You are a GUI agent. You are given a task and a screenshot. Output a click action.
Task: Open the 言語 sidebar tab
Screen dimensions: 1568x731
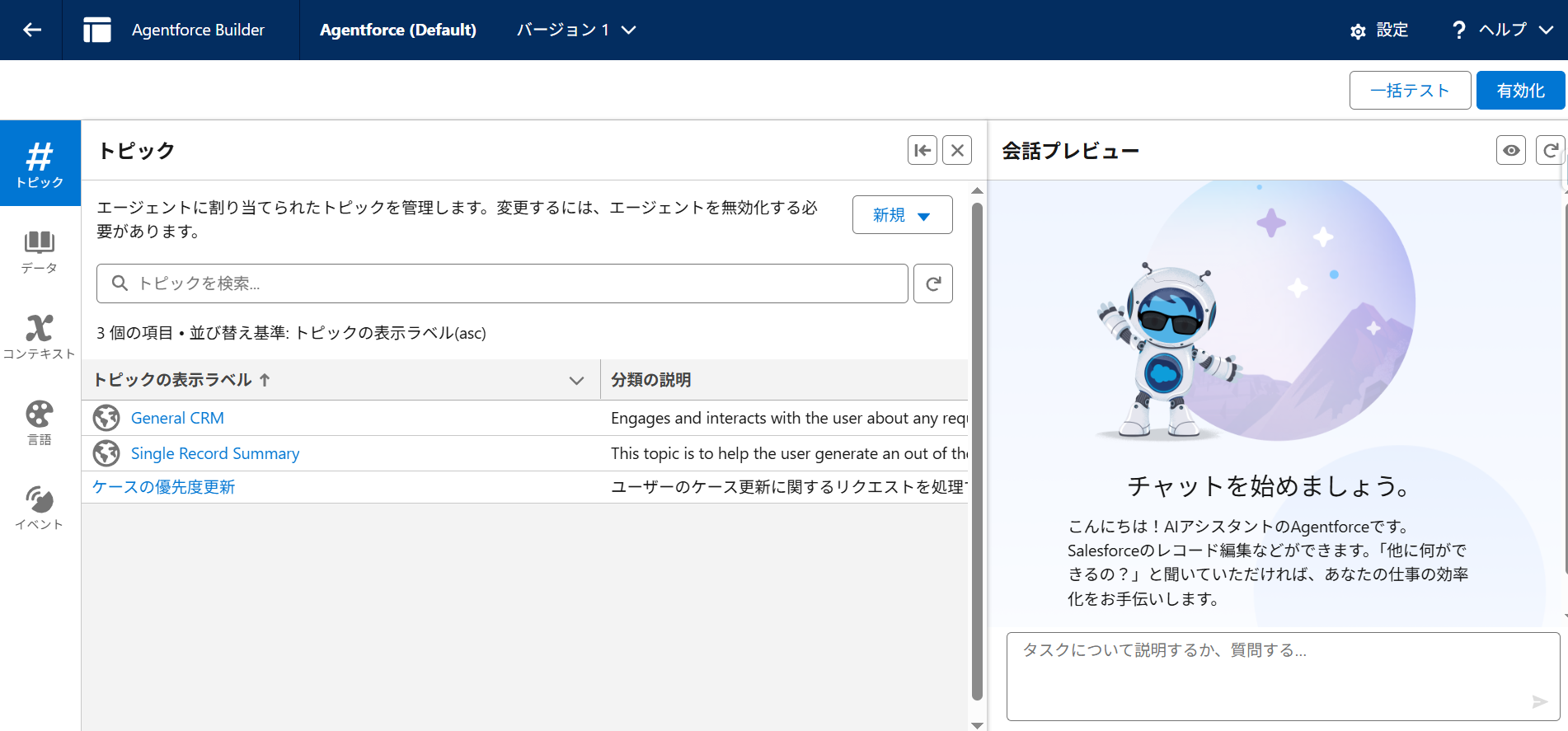pos(40,423)
